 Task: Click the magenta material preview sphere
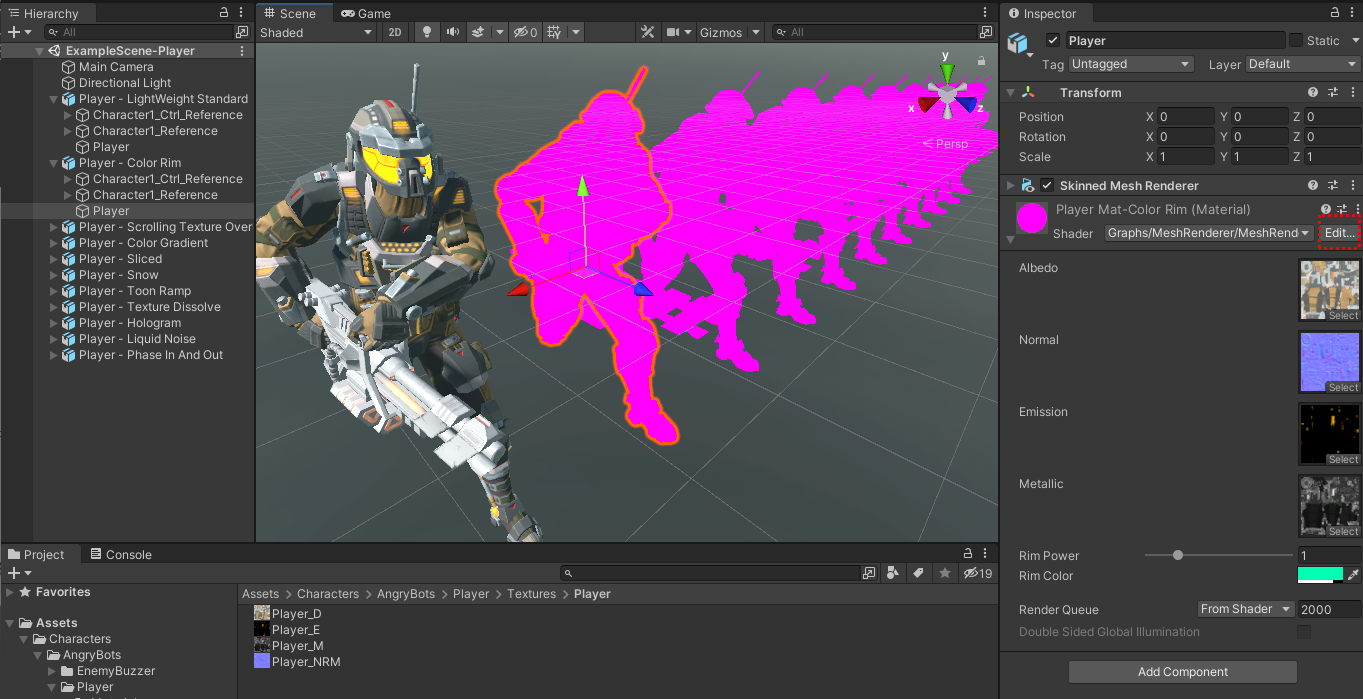[1032, 218]
